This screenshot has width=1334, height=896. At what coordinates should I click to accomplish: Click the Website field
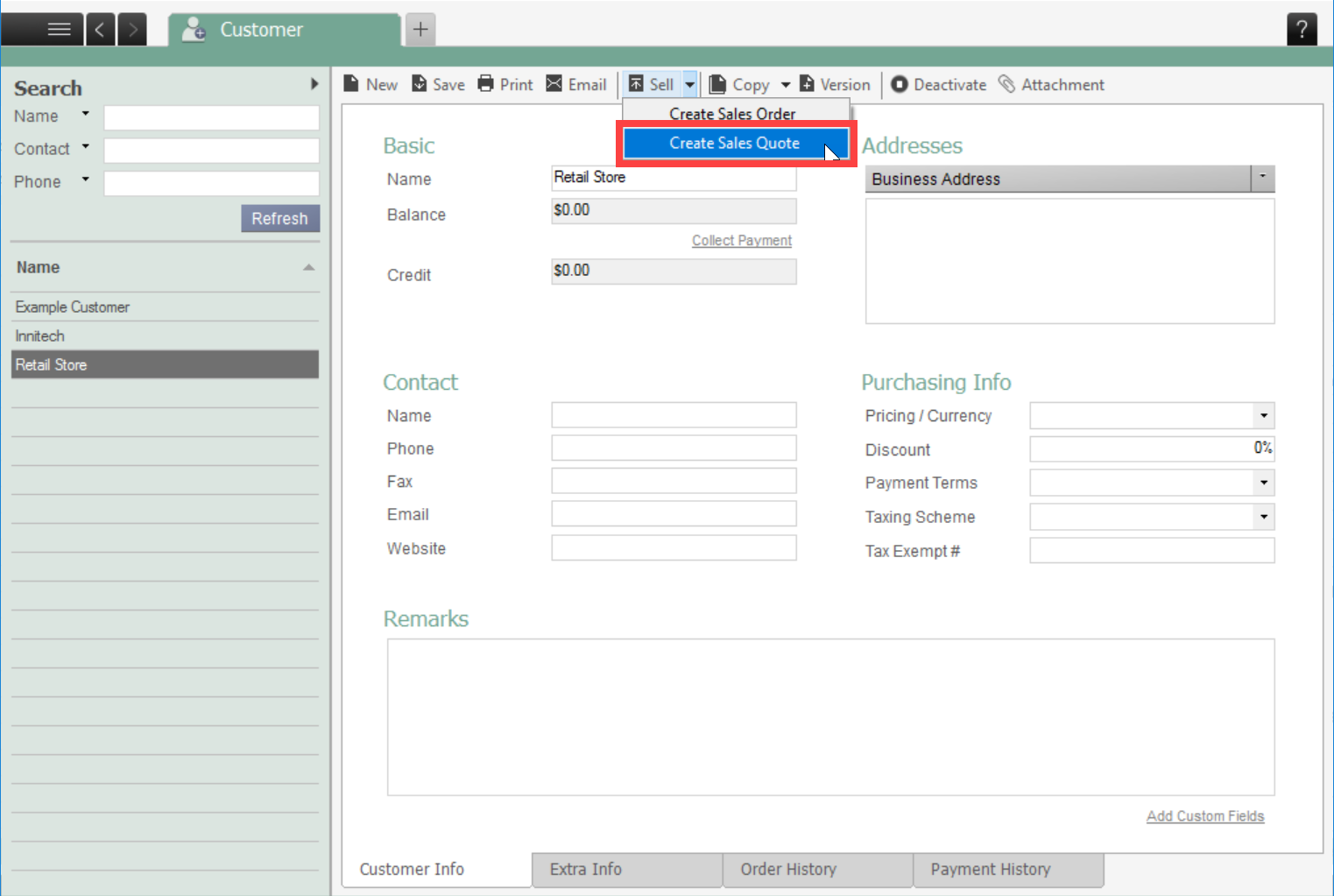click(674, 547)
